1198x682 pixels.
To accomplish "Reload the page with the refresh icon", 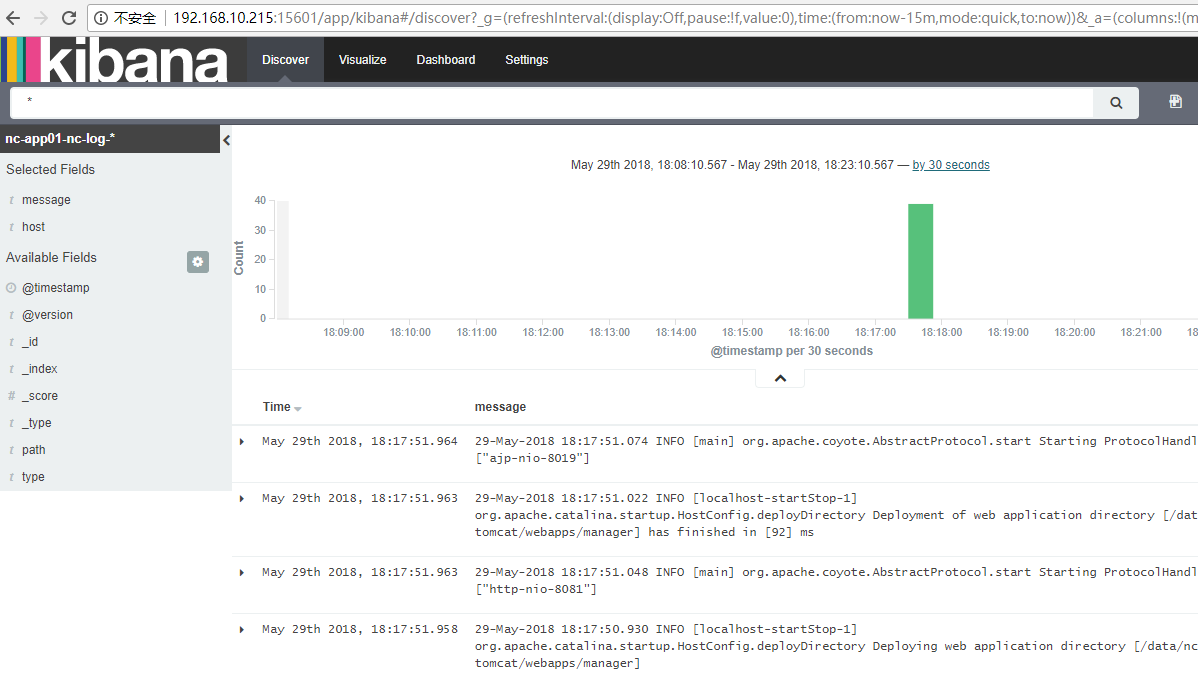I will [69, 18].
